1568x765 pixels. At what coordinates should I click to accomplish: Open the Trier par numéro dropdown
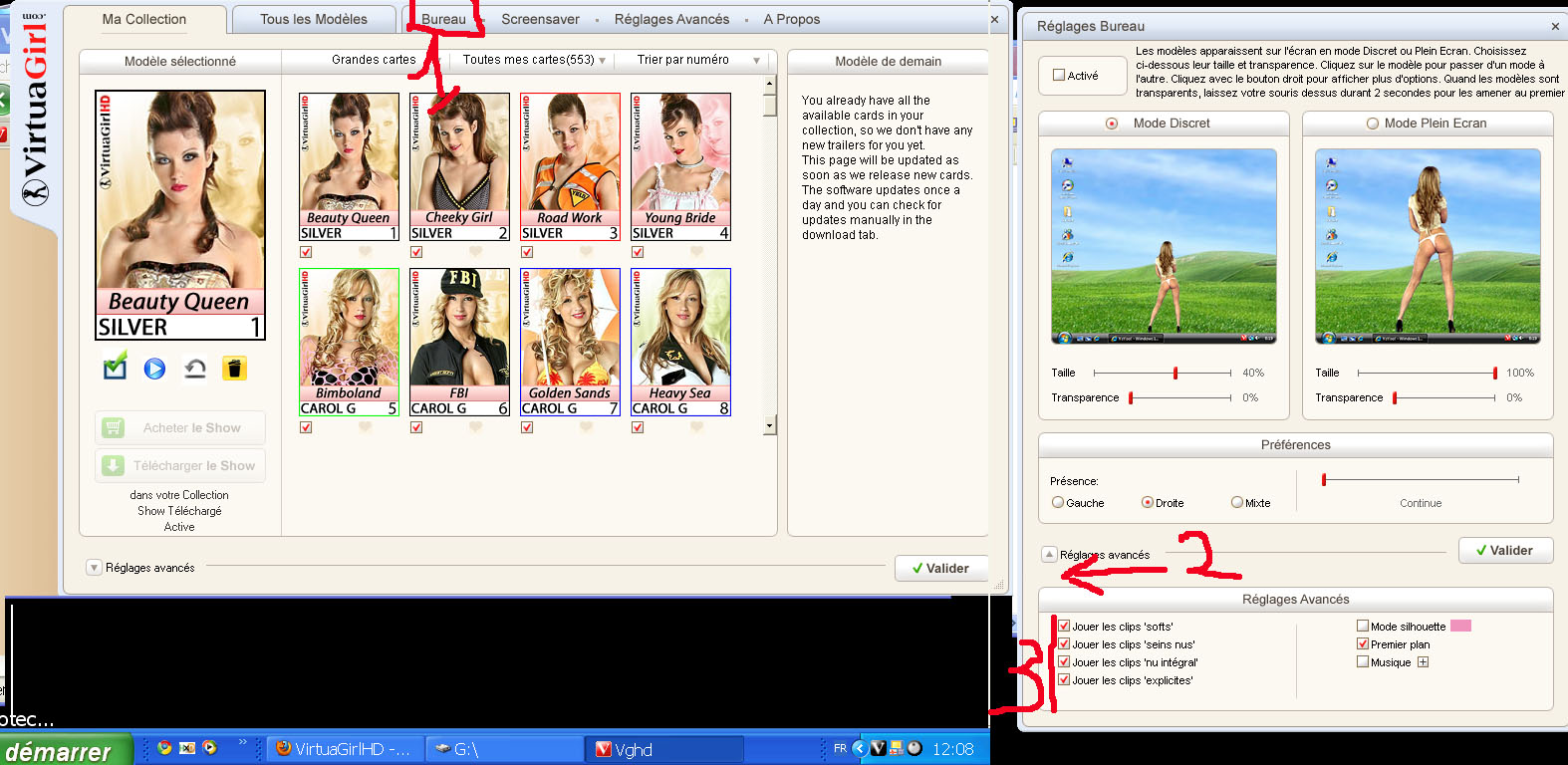699,60
